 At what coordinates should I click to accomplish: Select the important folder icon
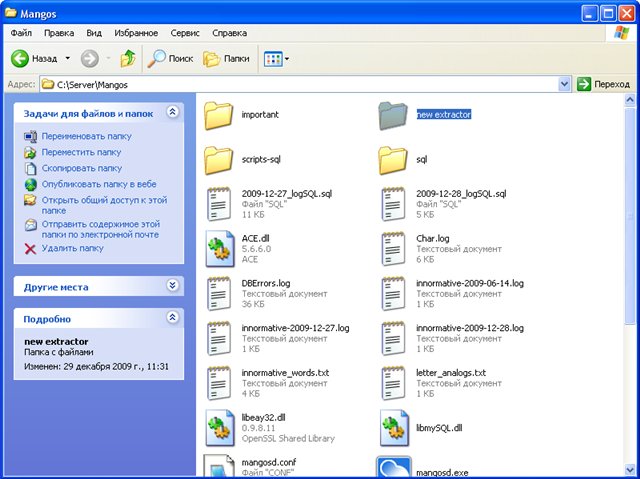click(218, 115)
